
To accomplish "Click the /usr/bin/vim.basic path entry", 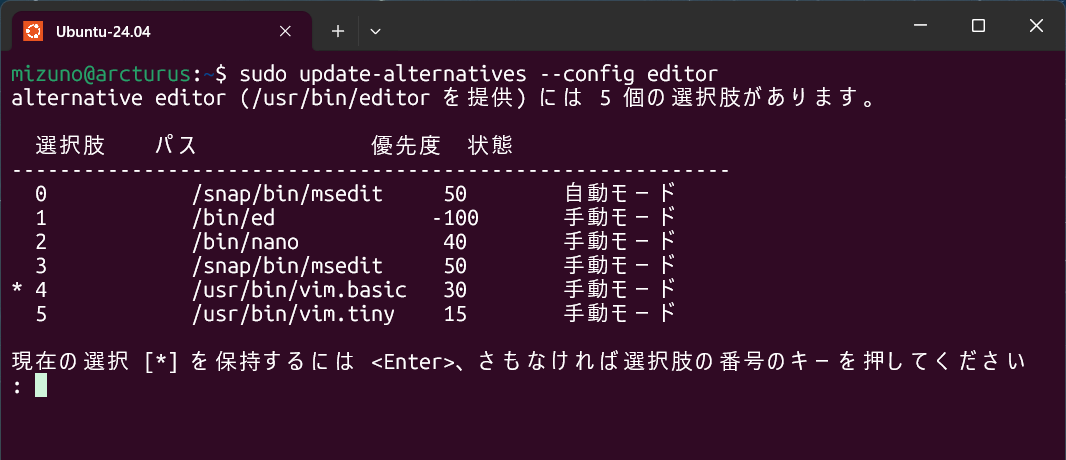I will pos(298,289).
